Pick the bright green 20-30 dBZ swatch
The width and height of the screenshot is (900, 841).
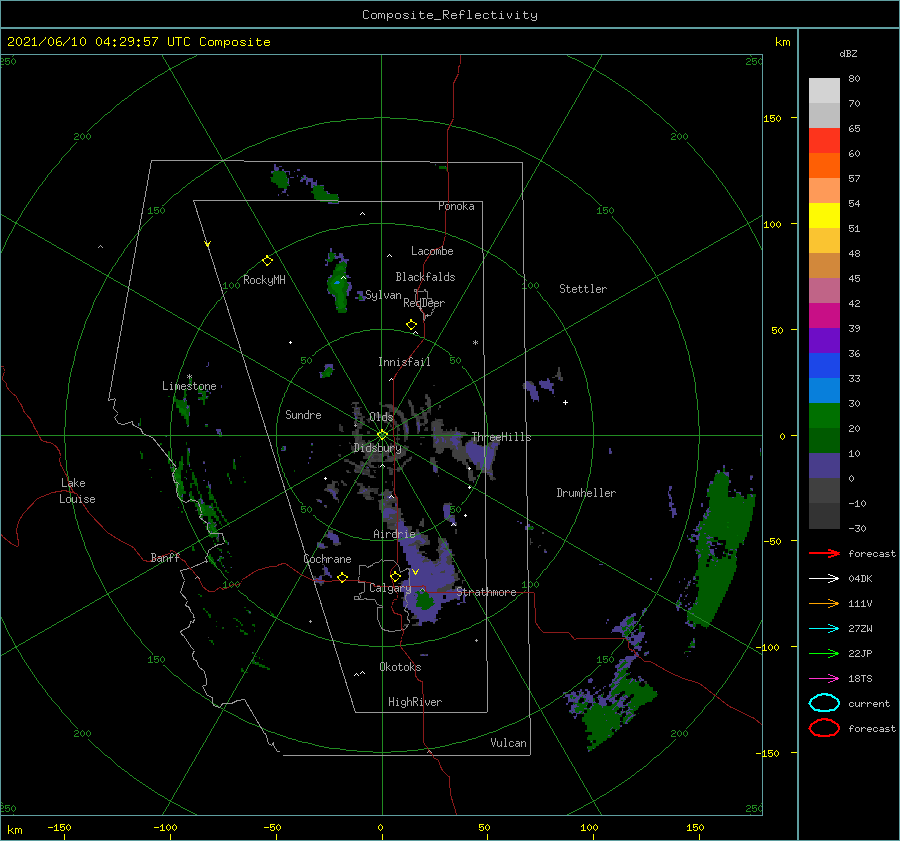[824, 416]
